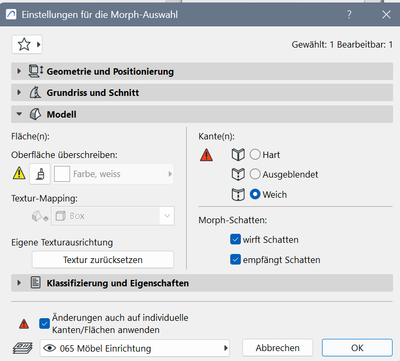Viewport: 400px width, 361px height.
Task: Collapse the Modell section
Action: [x=19, y=114]
